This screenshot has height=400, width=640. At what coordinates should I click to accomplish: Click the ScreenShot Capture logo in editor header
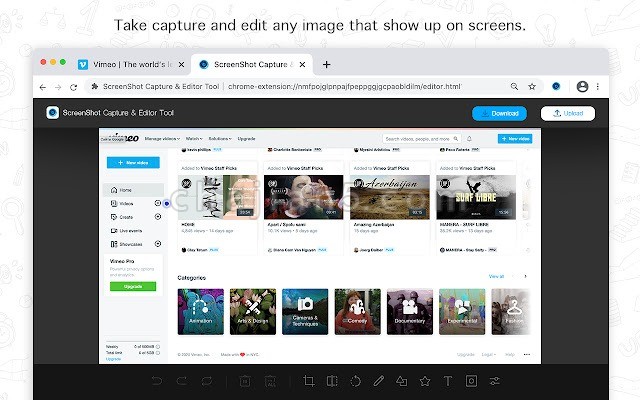pos(53,113)
